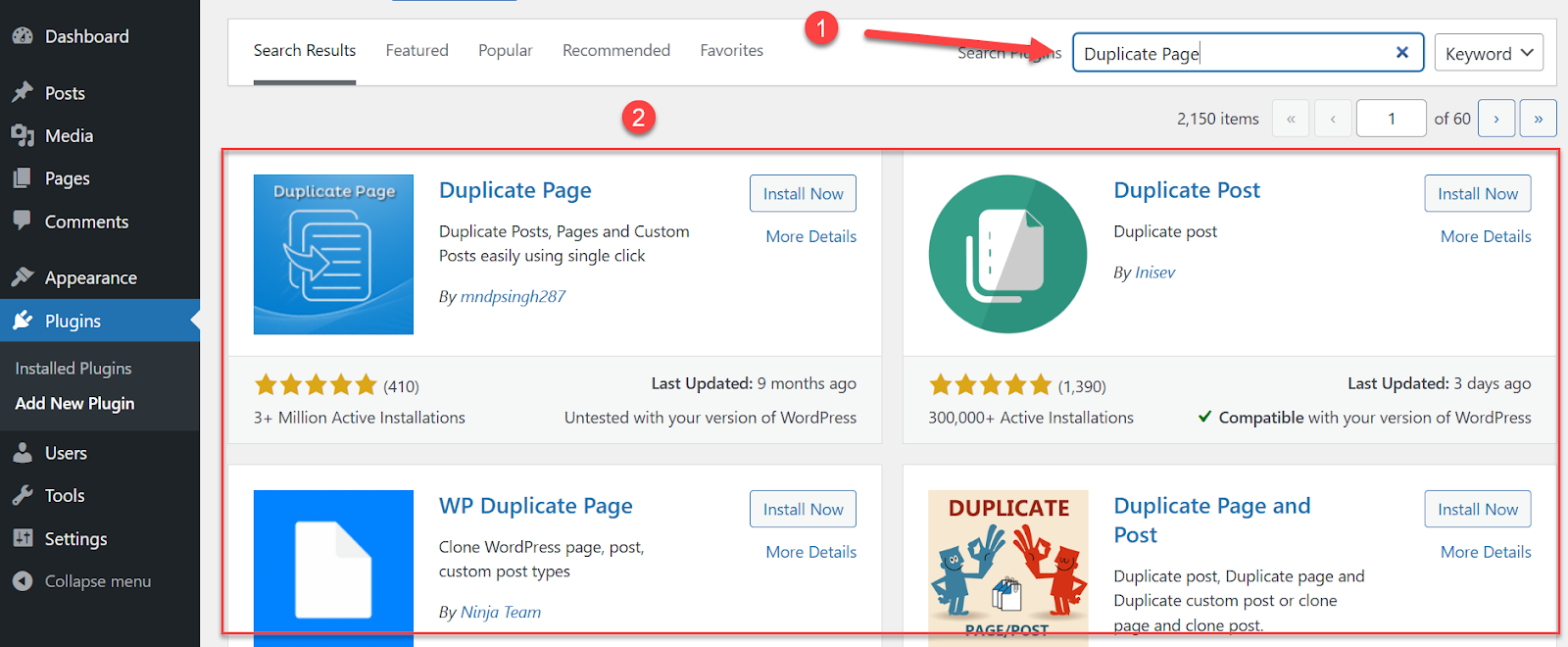Click the Plugins plug icon

(x=23, y=321)
